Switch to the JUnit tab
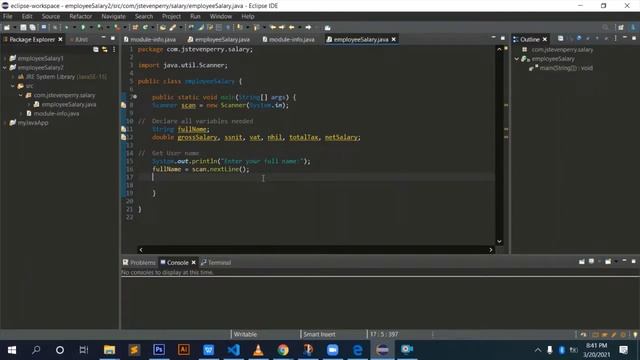 coord(79,40)
